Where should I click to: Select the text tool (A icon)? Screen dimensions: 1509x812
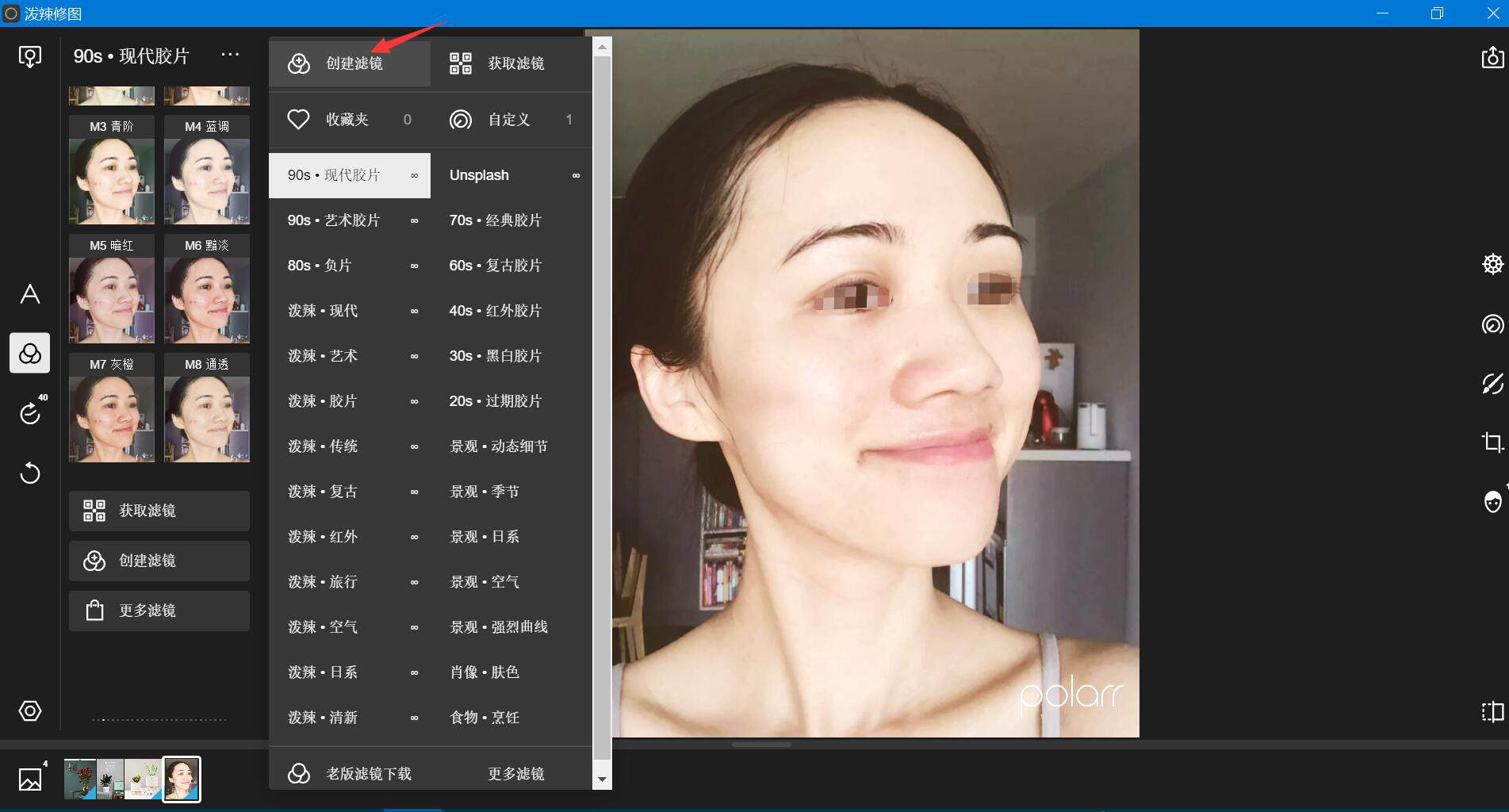pos(30,294)
